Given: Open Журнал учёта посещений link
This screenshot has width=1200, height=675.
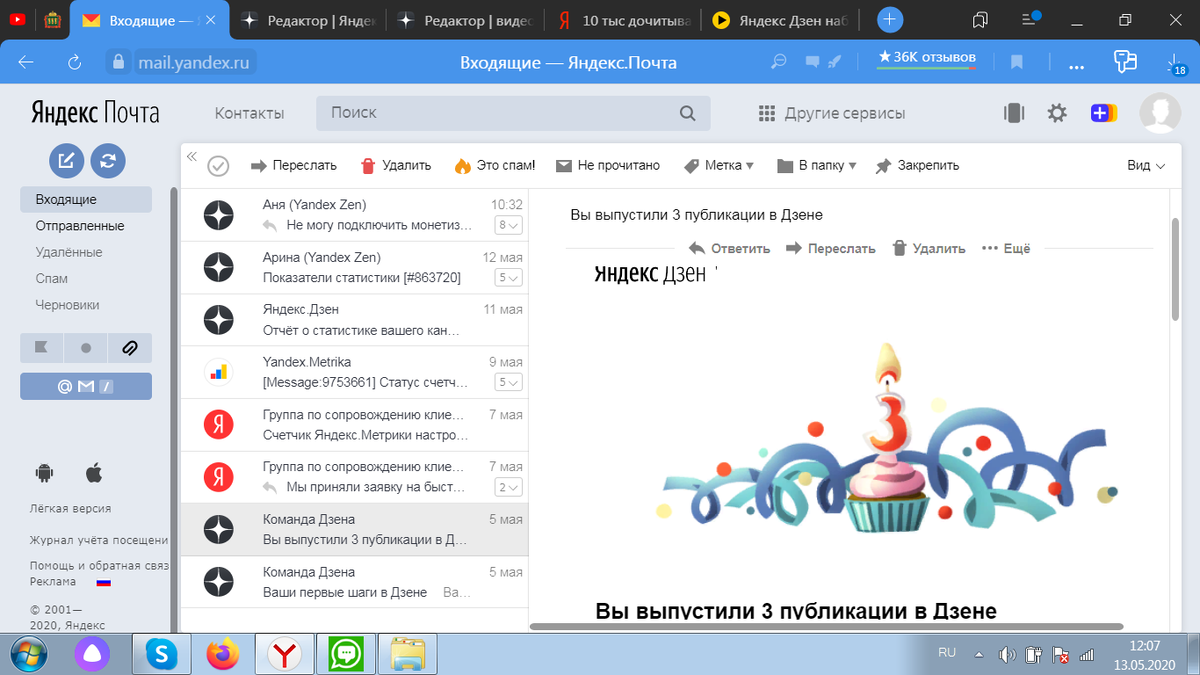Looking at the screenshot, I should [x=99, y=540].
